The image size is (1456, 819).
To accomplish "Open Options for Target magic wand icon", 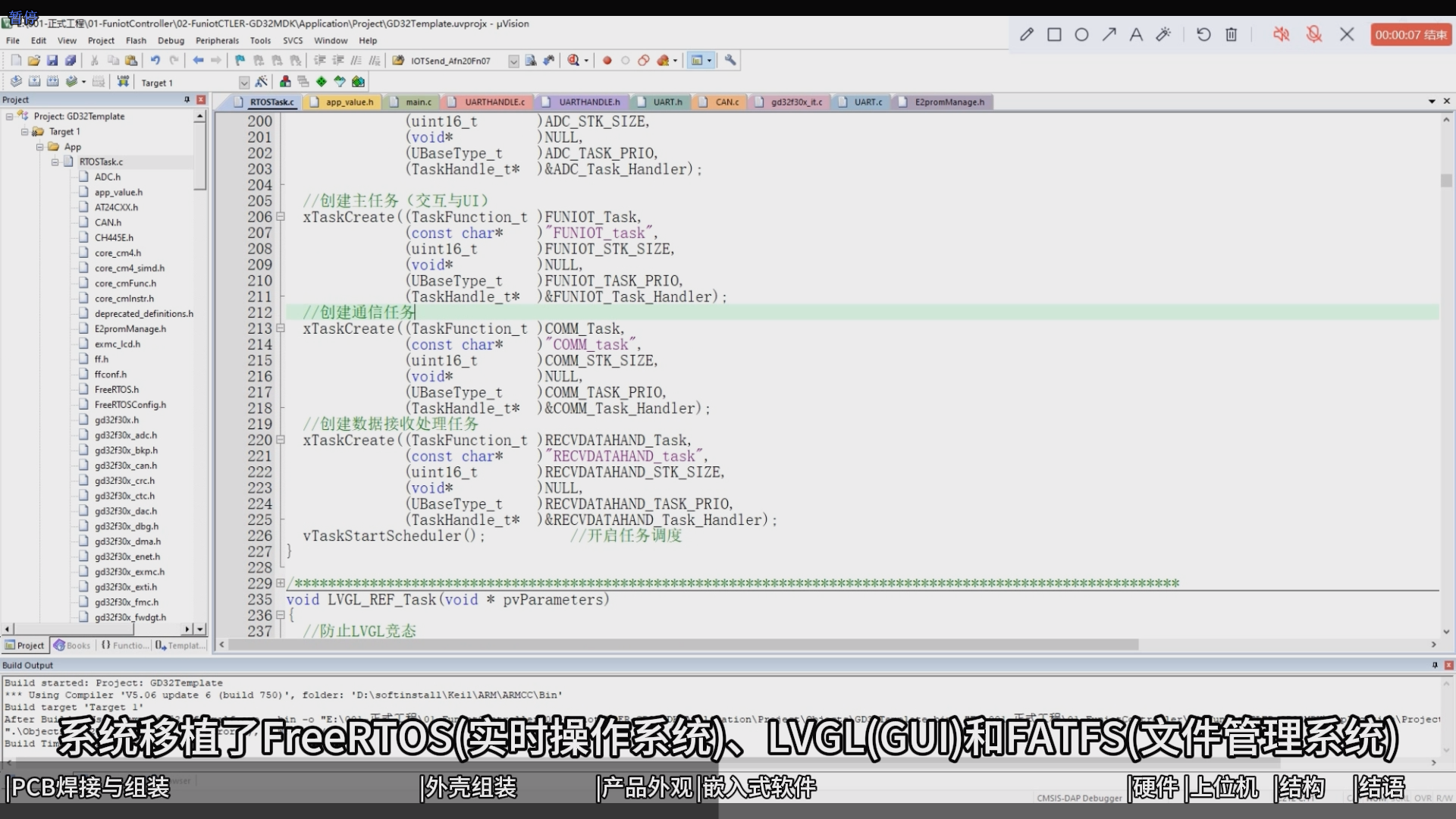I will coord(262,82).
